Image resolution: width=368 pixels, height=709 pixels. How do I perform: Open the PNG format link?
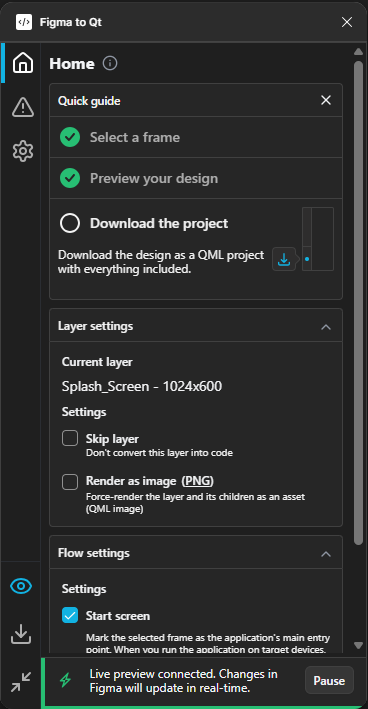[198, 480]
